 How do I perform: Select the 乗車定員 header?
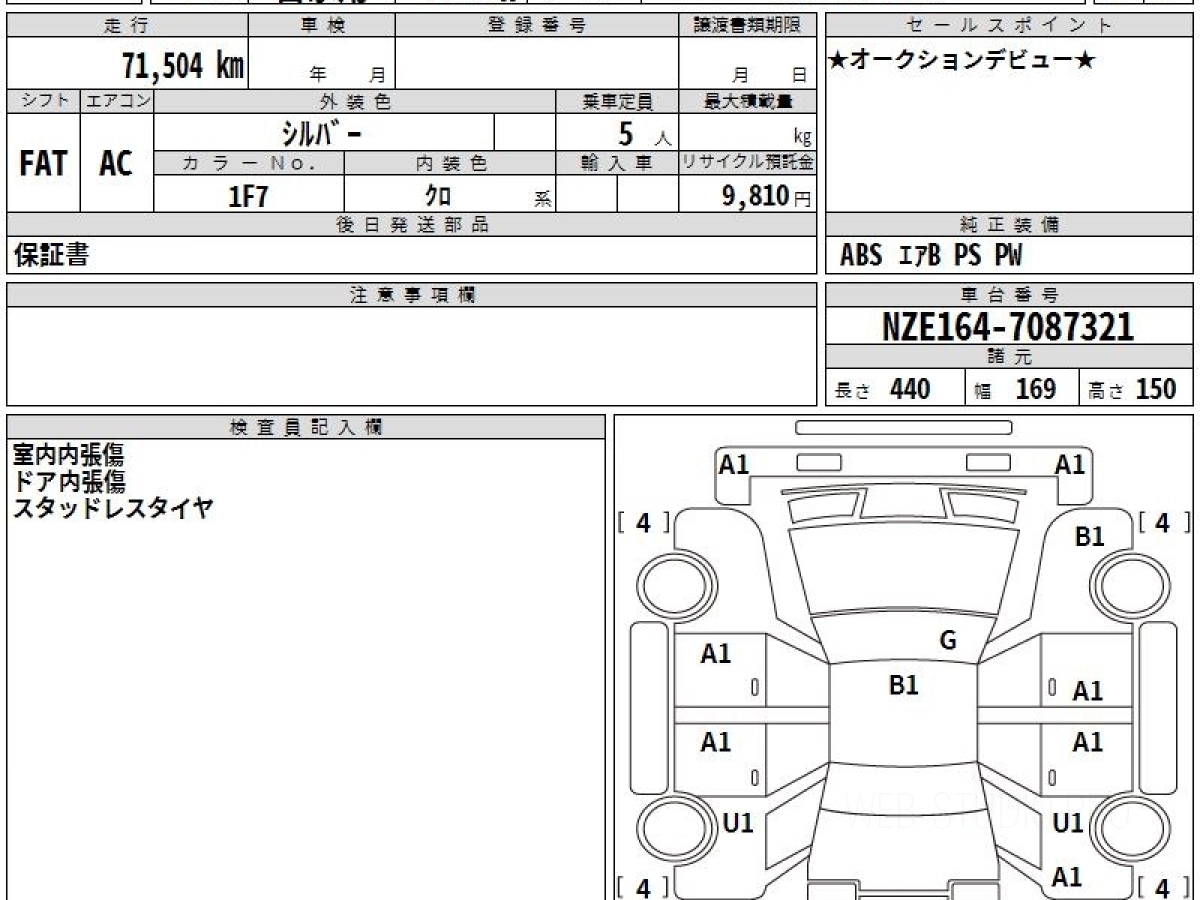(x=617, y=101)
